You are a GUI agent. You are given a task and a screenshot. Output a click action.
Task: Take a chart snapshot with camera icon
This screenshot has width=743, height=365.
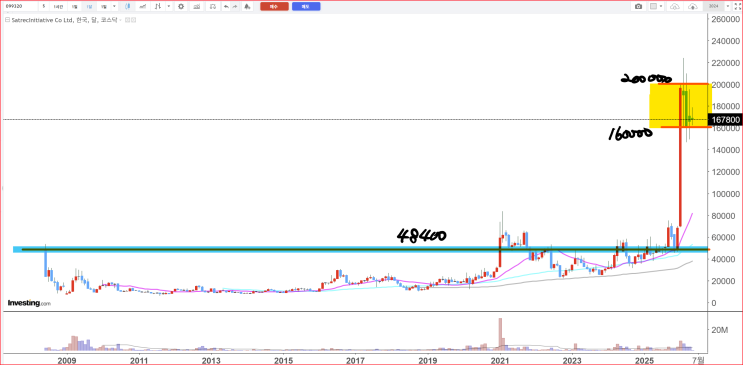click(x=638, y=7)
